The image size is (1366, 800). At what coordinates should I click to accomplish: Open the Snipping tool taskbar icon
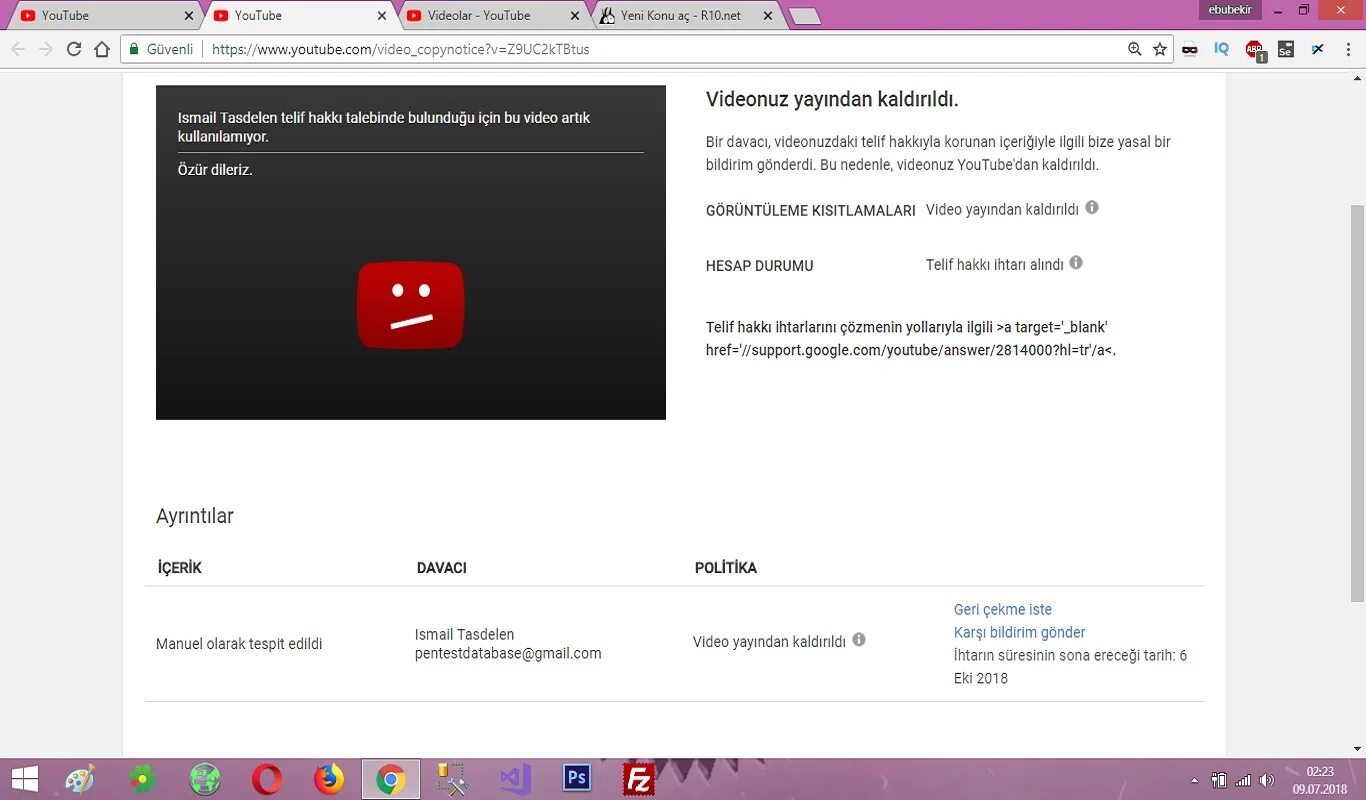tap(453, 779)
